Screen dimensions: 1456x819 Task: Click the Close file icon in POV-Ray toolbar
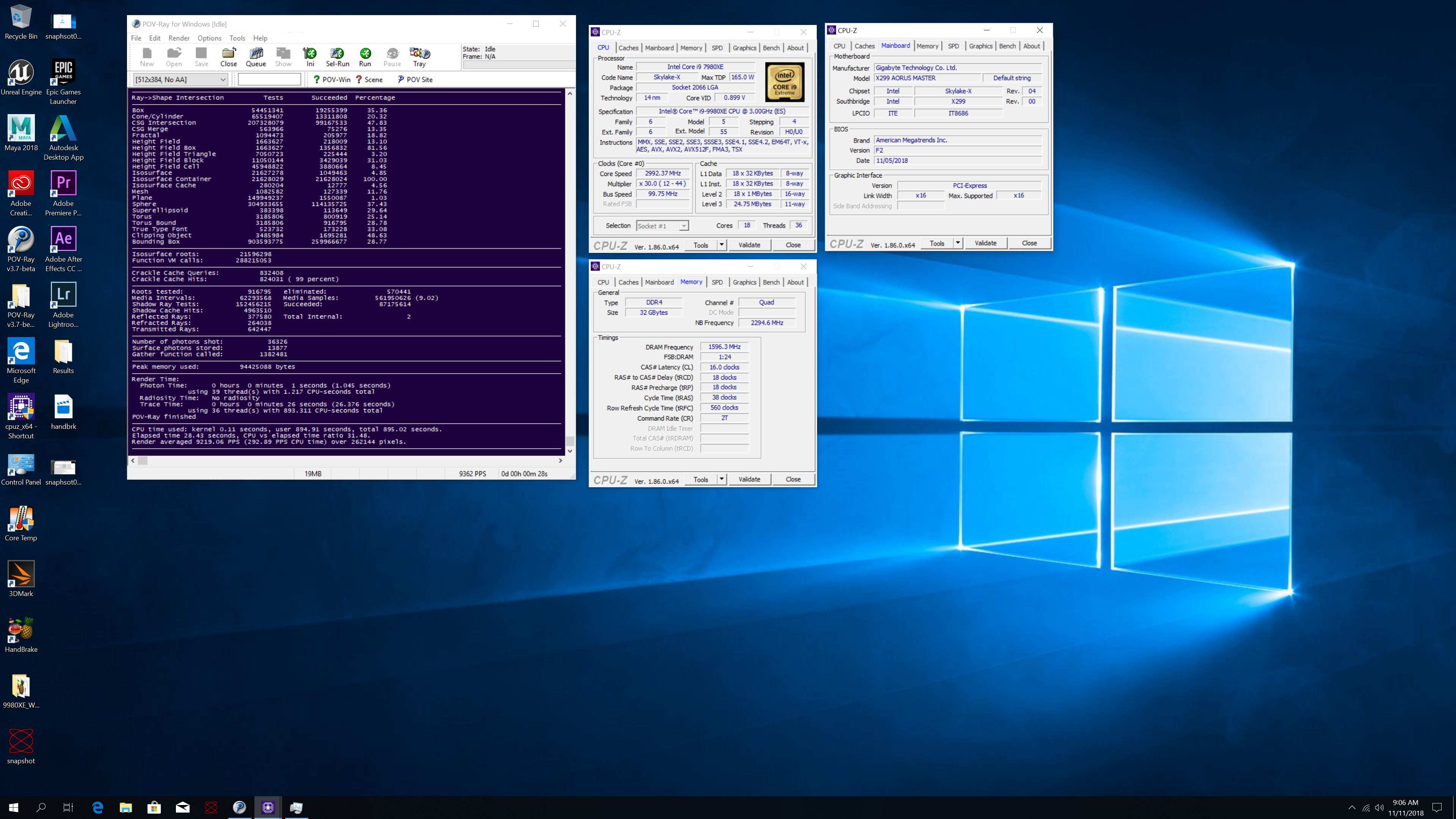click(228, 57)
